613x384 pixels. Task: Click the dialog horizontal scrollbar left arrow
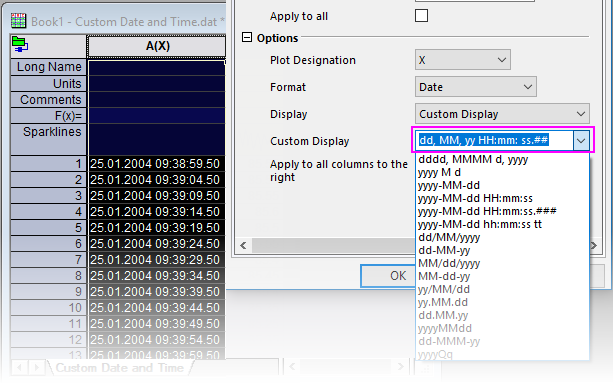click(x=243, y=246)
